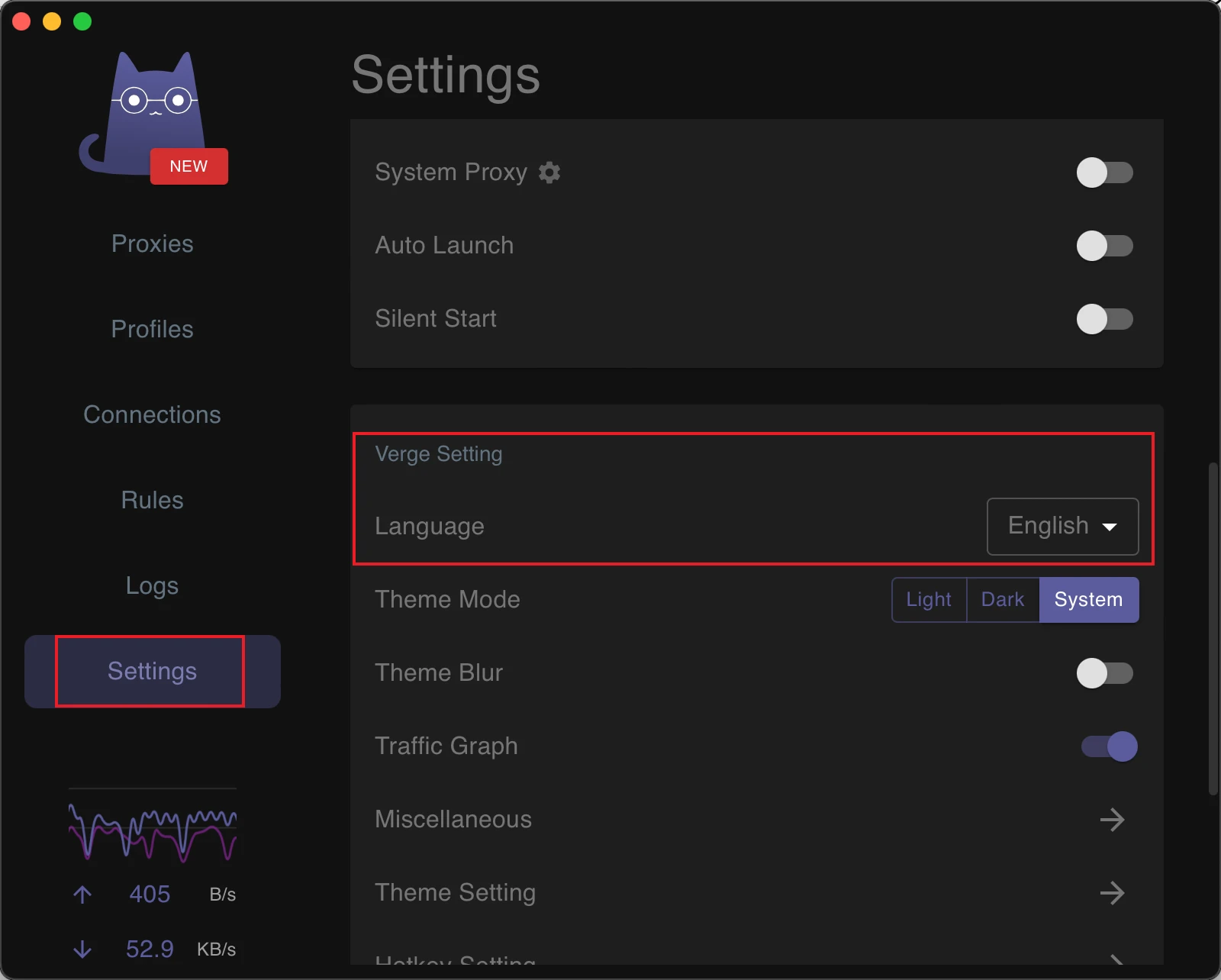Open Miscellaneous with its arrow icon
The height and width of the screenshot is (980, 1221).
click(1112, 820)
